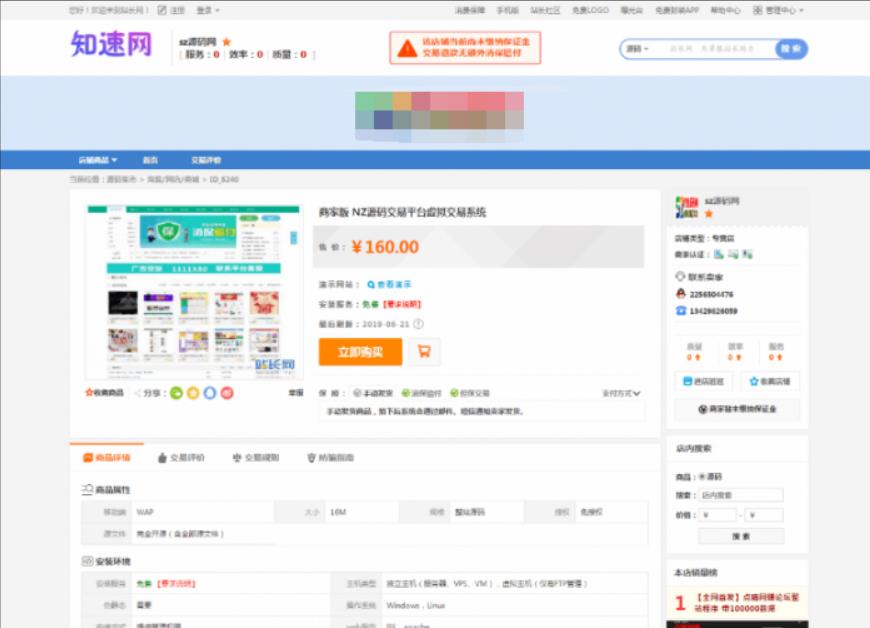
Task: Click the 查看演示 demo link
Action: [389, 285]
